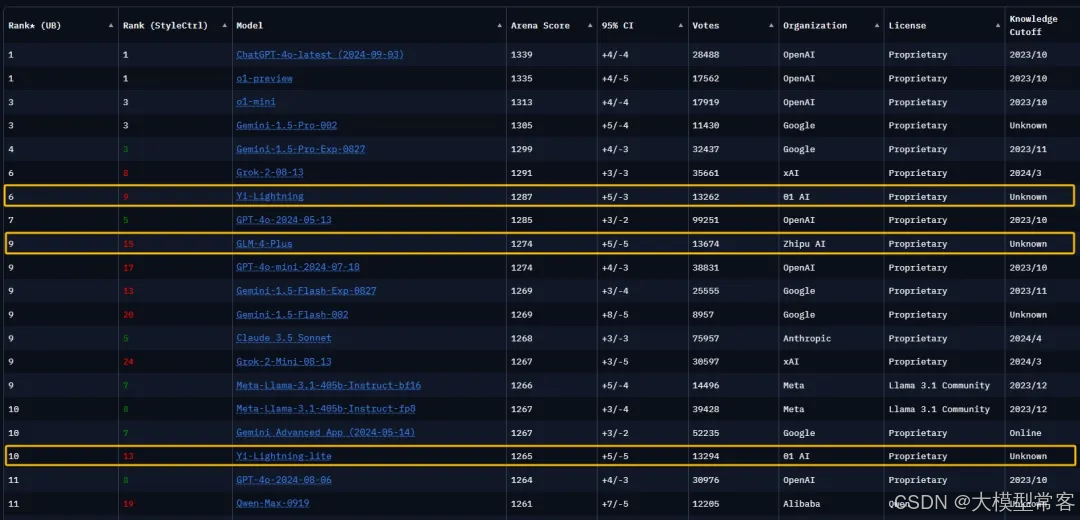Open the GPT-4o-mini-2024-07-18 link
Screen dimensions: 1080x520
[298, 267]
